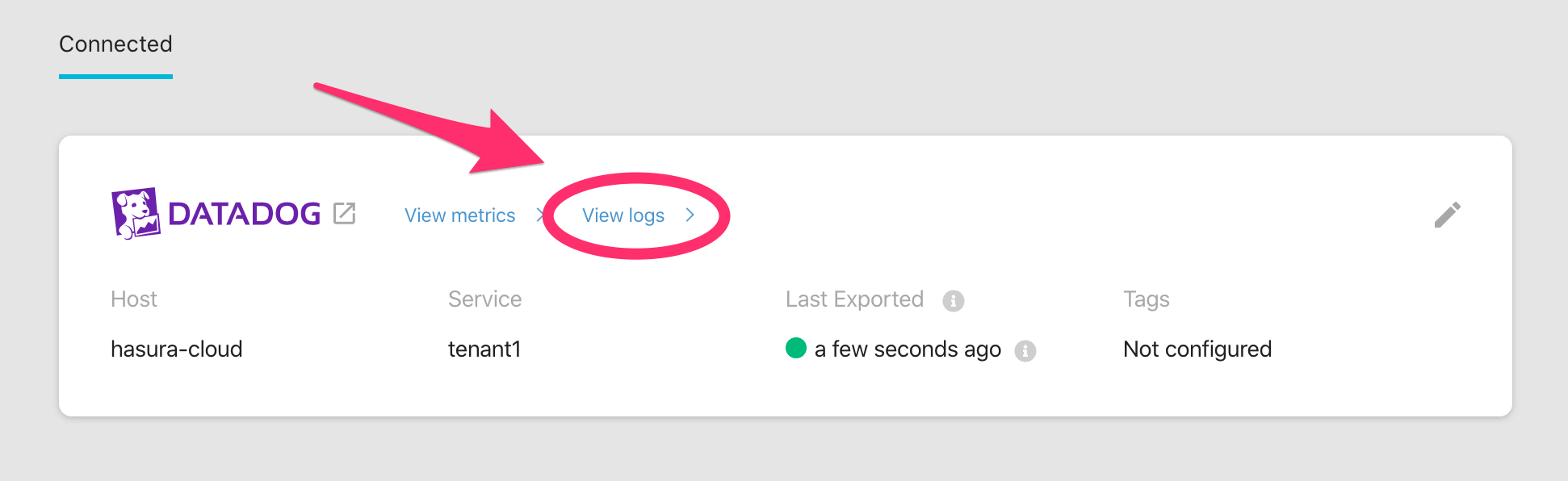Click the Datadog dog mascot image
The width and height of the screenshot is (1568, 481).
(136, 215)
